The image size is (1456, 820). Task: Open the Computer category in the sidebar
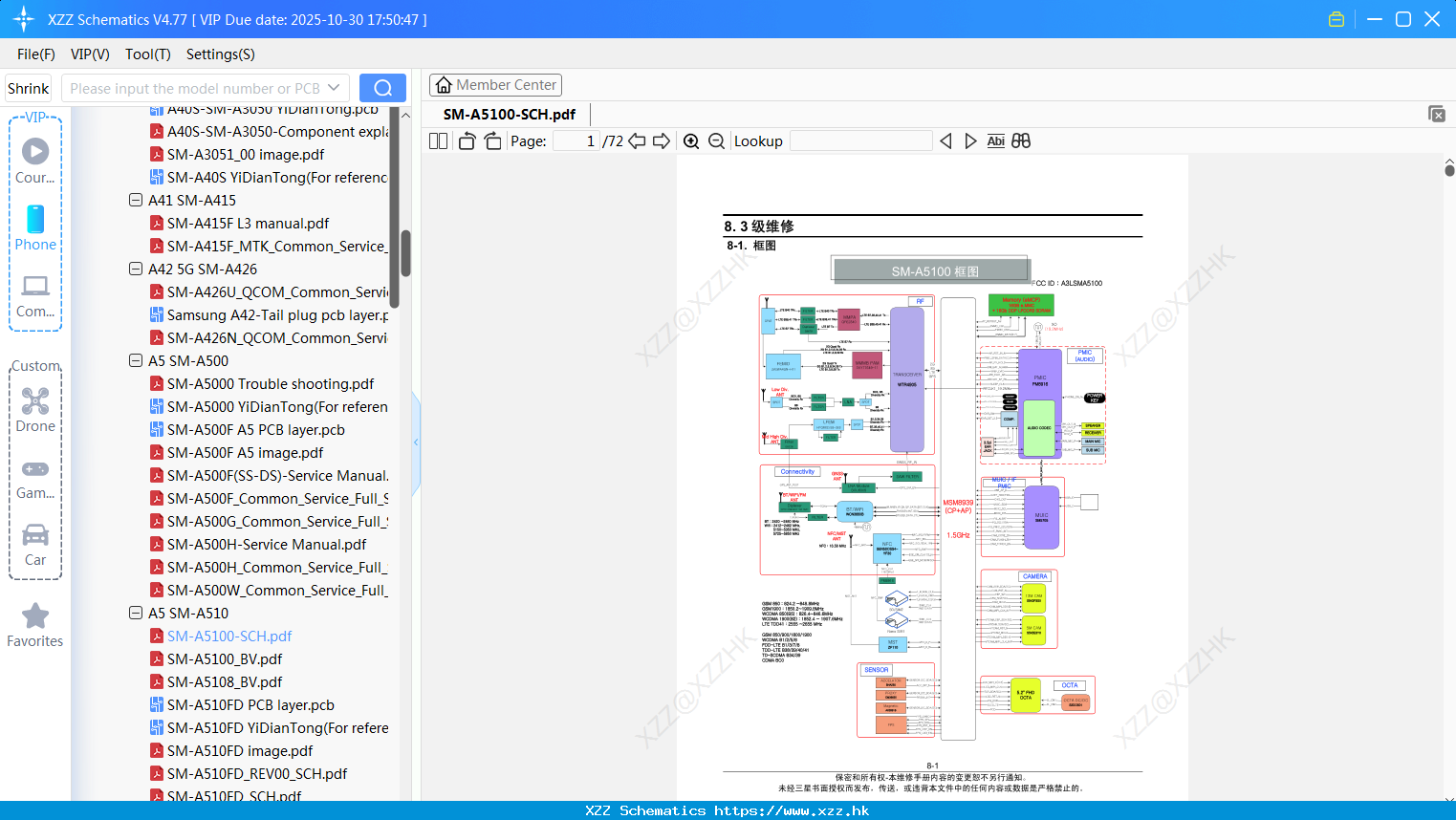35,295
